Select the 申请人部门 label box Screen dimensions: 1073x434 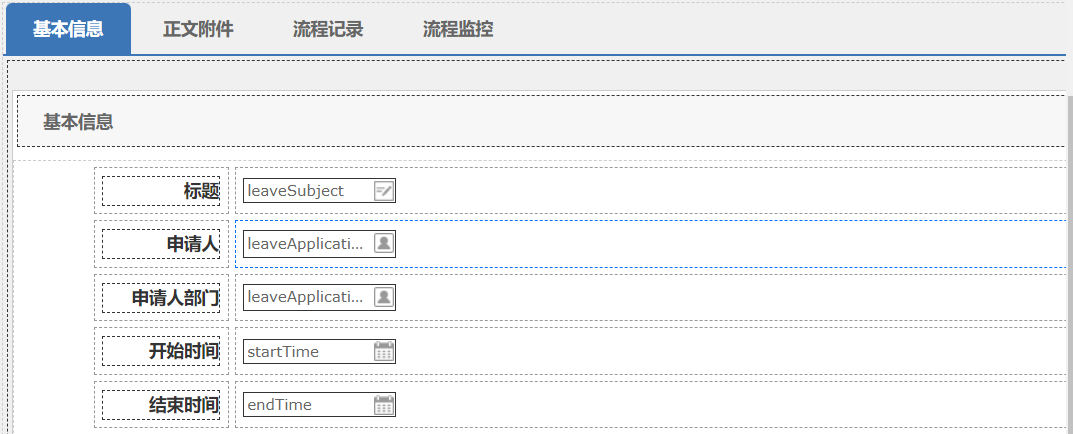[161, 297]
